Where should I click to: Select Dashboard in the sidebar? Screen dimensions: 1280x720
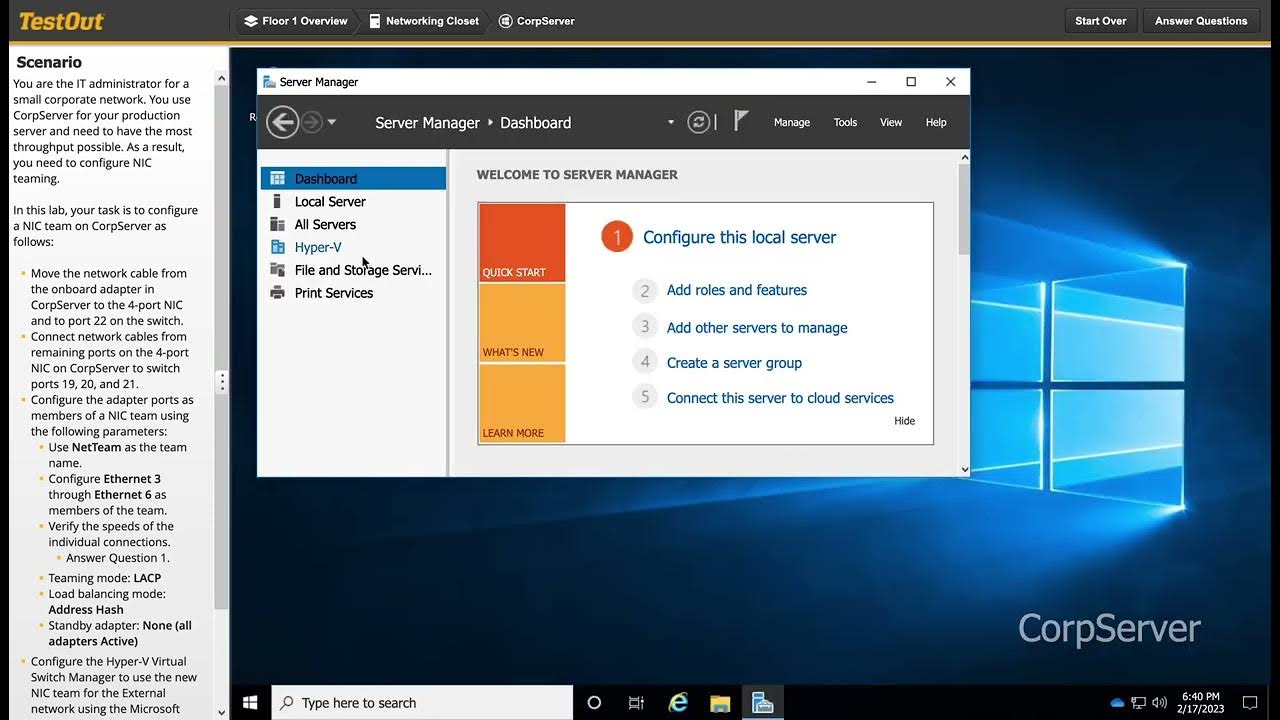[x=354, y=178]
